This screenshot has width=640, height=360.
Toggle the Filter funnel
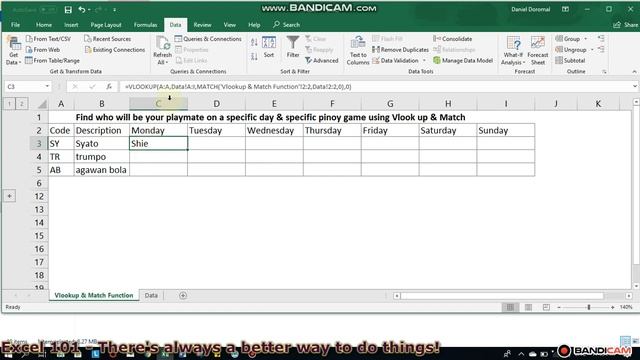(x=293, y=47)
